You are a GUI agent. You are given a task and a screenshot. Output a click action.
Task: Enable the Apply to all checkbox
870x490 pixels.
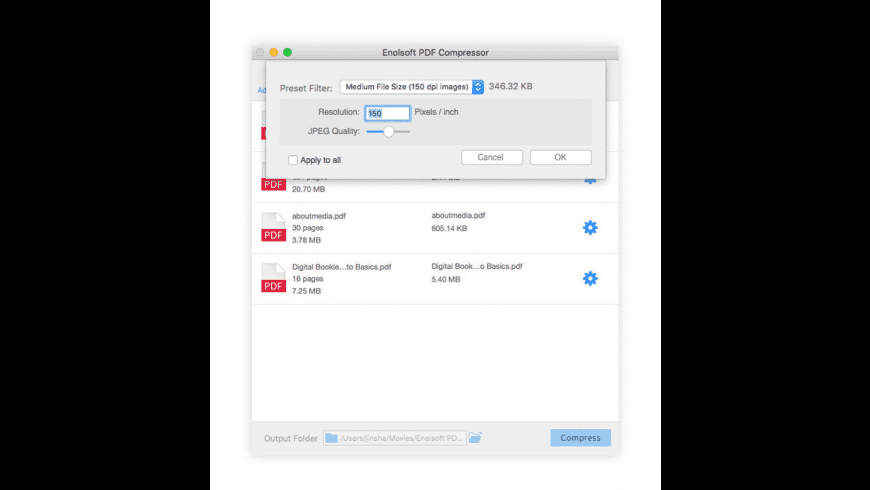[292, 160]
